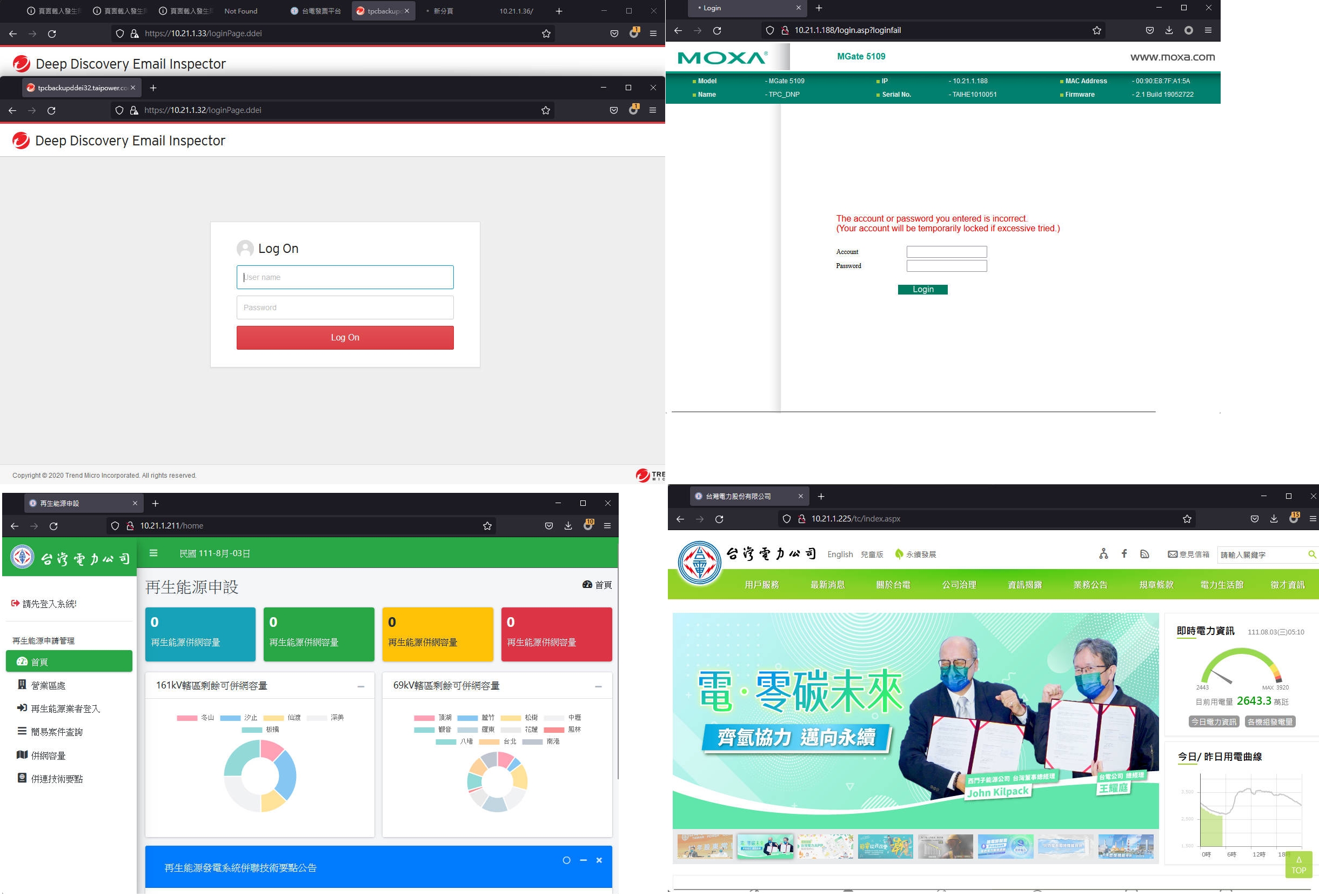This screenshot has height=896, width=1319.
Task: Minimize the blue 技術要點公告 banner with its minus
Action: 583,861
